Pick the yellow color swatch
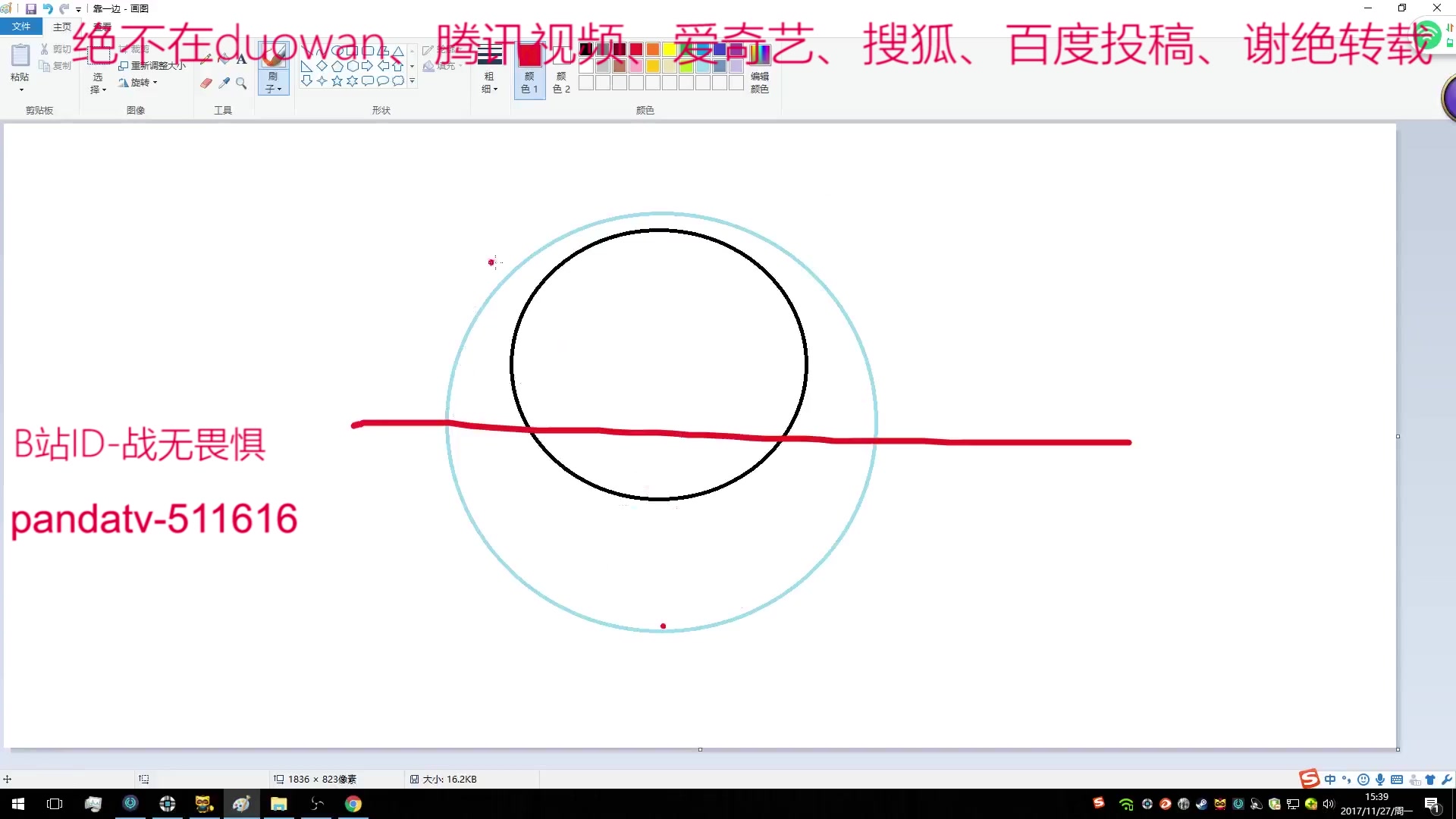Screen dimensions: 1456x819 (669, 49)
